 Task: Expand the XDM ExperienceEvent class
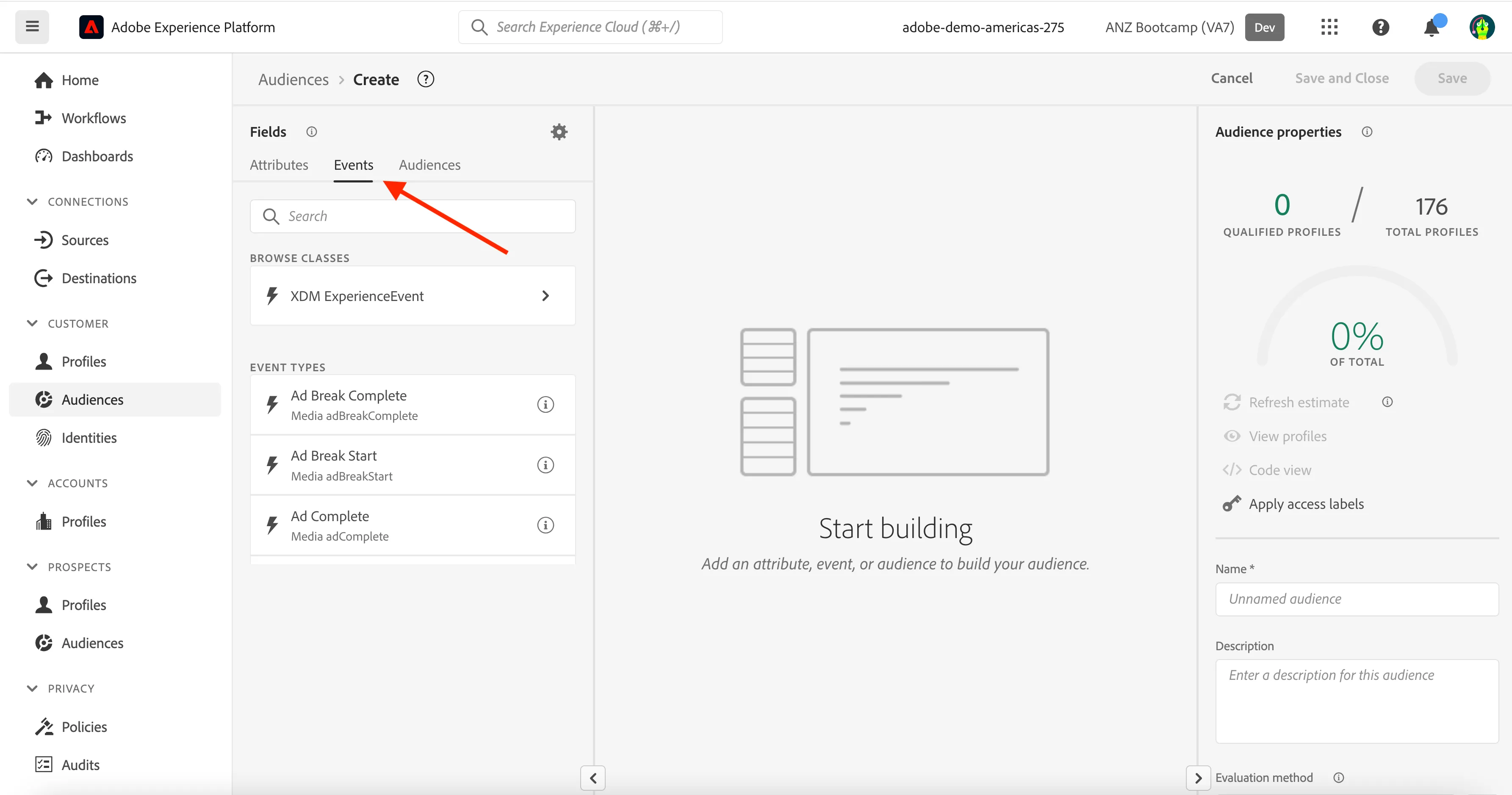tap(413, 296)
